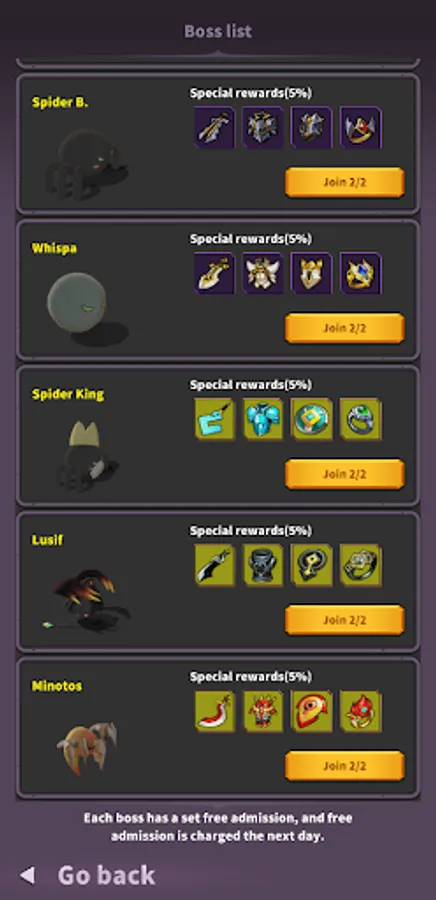Tap Whispa's winged armor reward icon
This screenshot has width=436, height=900.
[263, 273]
